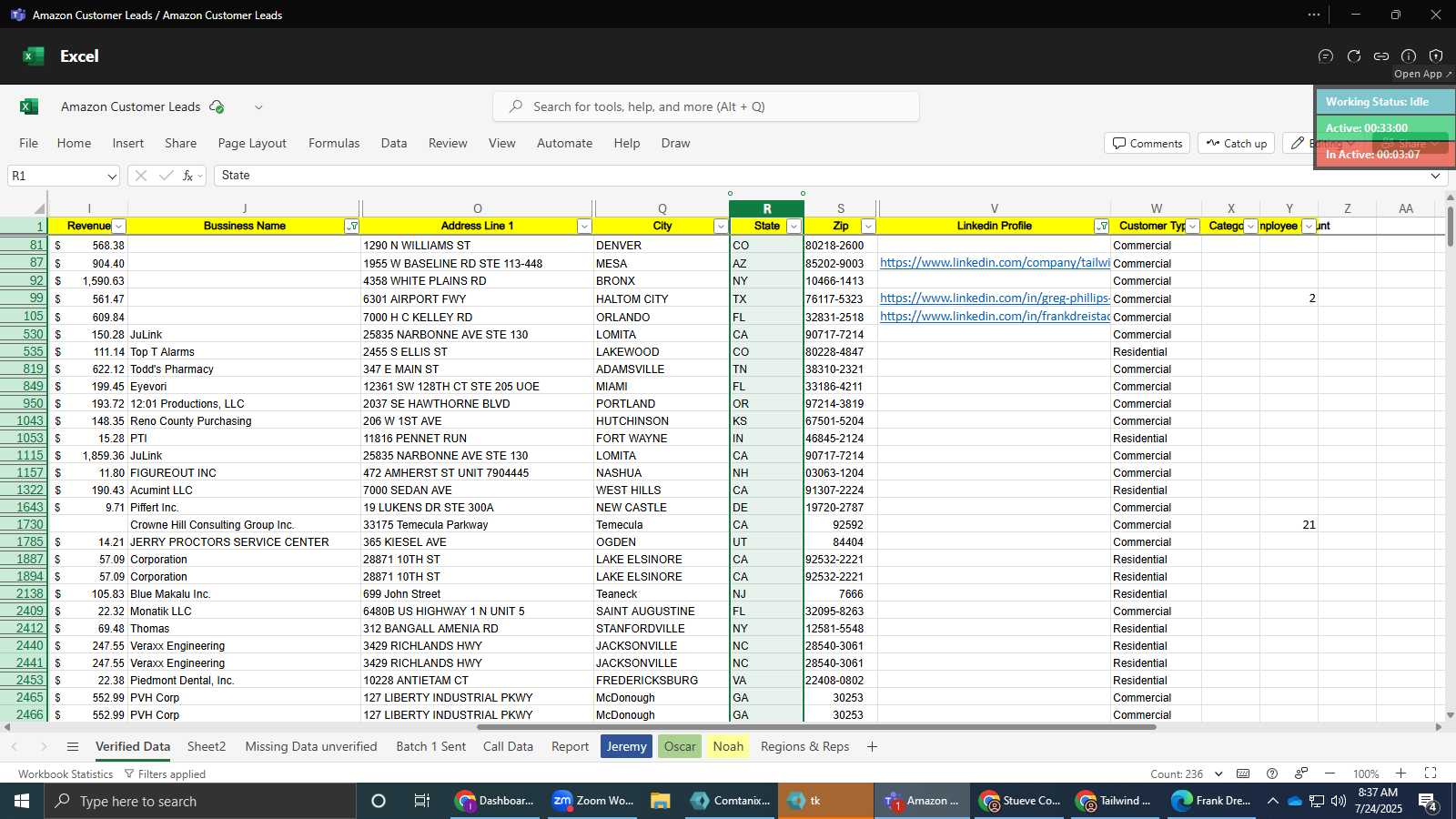This screenshot has height=819, width=1456.
Task: Open the greg-phillips LinkedIn profile link
Action: click(x=995, y=298)
